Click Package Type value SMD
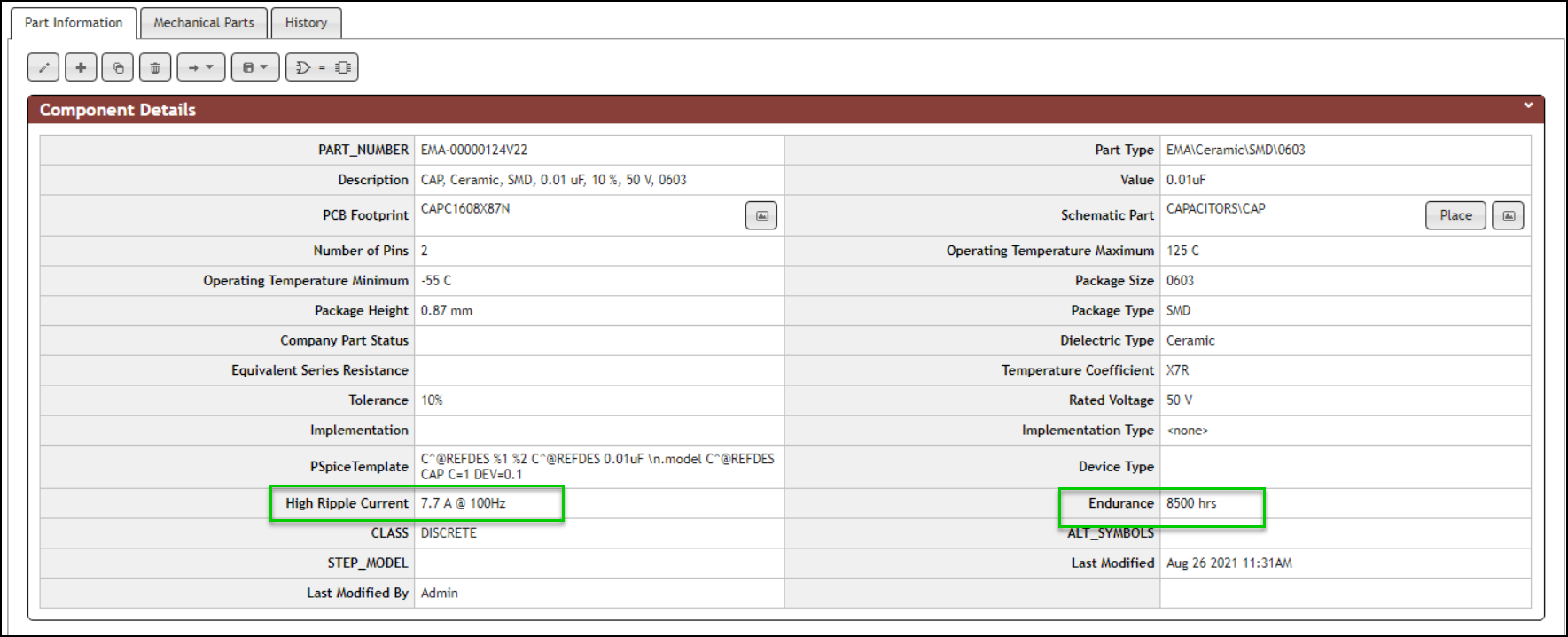This screenshot has width=1568, height=637. pyautogui.click(x=1179, y=311)
